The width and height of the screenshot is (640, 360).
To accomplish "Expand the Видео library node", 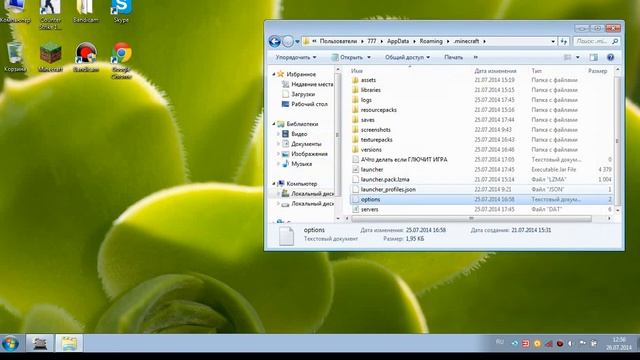I will [x=279, y=134].
